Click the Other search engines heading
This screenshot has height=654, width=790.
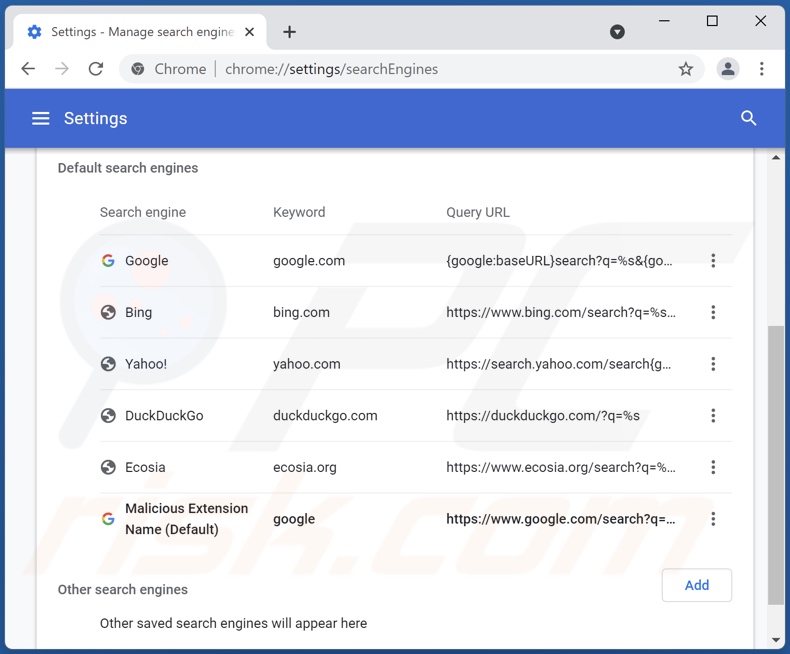pyautogui.click(x=122, y=590)
